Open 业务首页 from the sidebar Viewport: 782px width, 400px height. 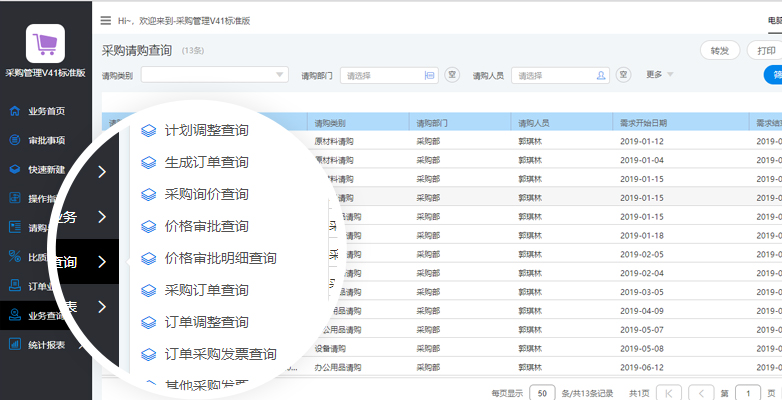[45, 111]
